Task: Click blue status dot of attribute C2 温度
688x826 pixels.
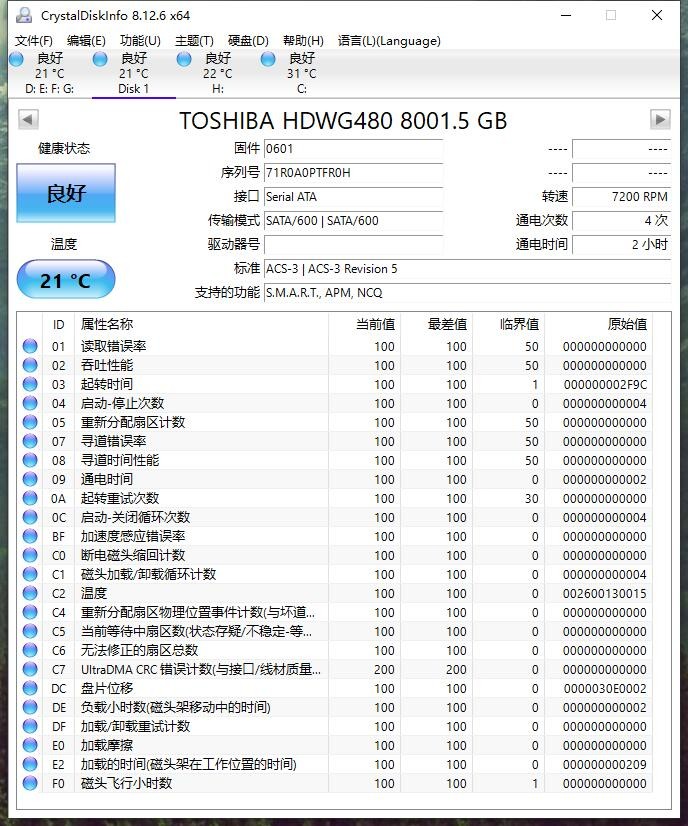Action: click(x=30, y=593)
